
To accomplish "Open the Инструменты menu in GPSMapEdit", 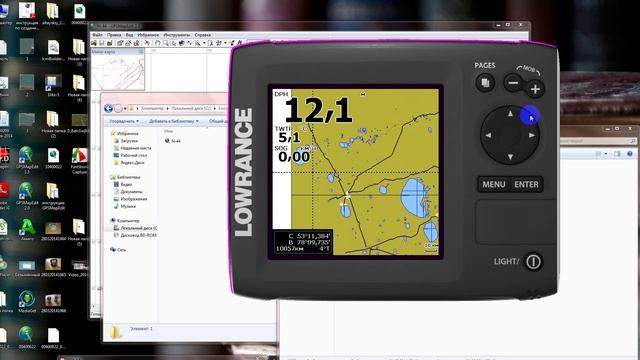I will click(177, 35).
